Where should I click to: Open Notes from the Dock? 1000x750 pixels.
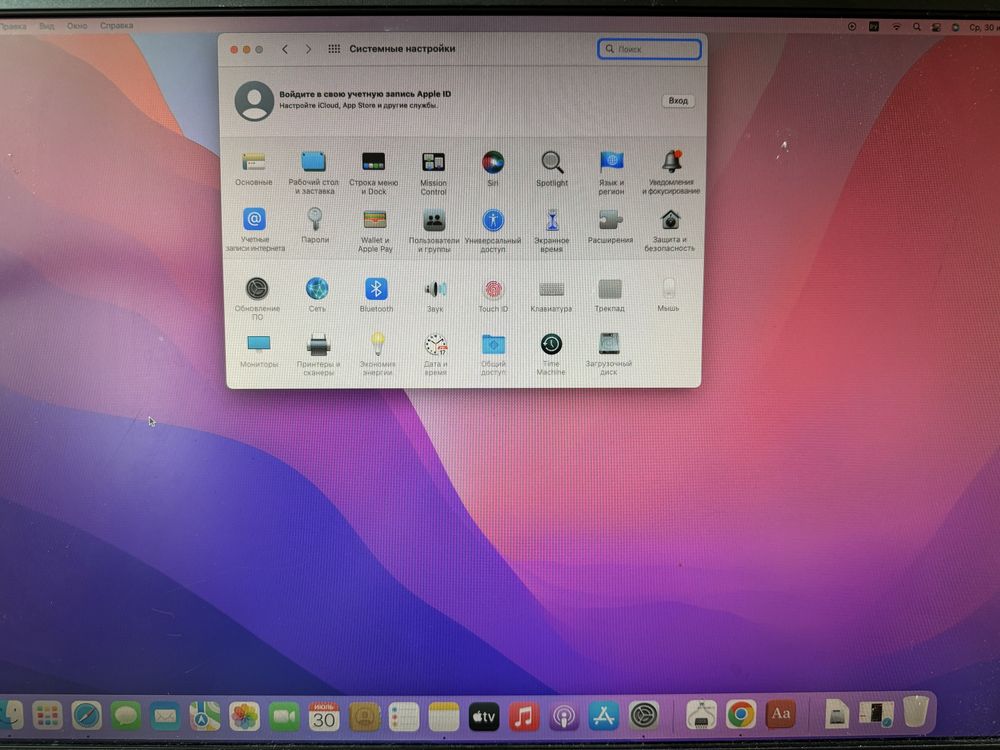pyautogui.click(x=444, y=716)
